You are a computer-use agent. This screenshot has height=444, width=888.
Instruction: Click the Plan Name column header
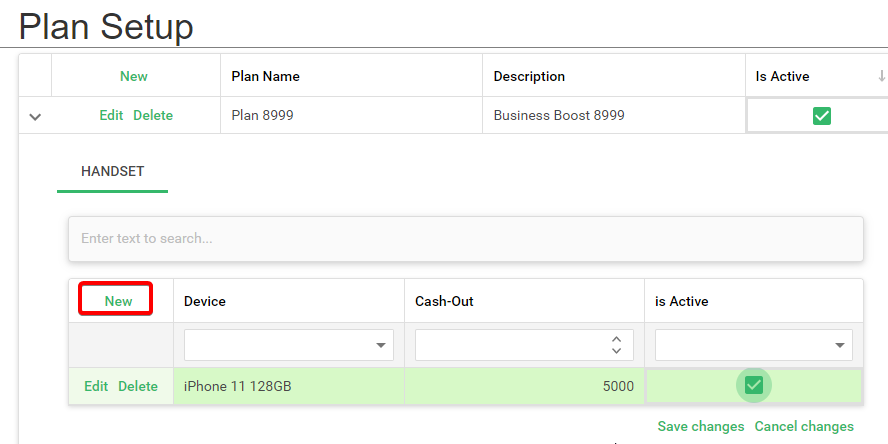click(266, 76)
